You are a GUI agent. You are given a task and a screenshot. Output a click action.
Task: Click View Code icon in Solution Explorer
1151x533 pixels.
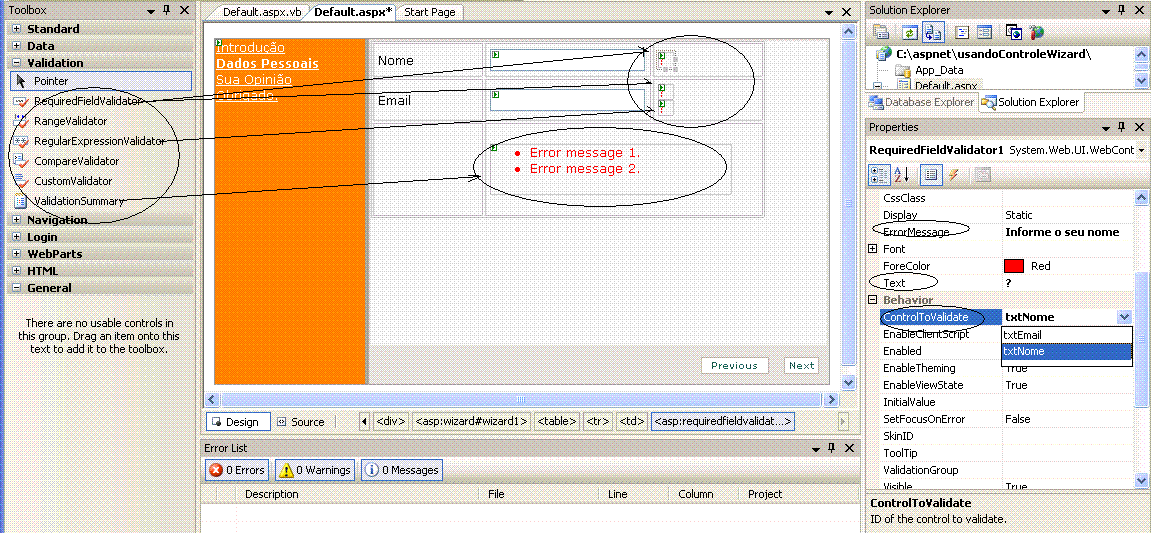[962, 32]
